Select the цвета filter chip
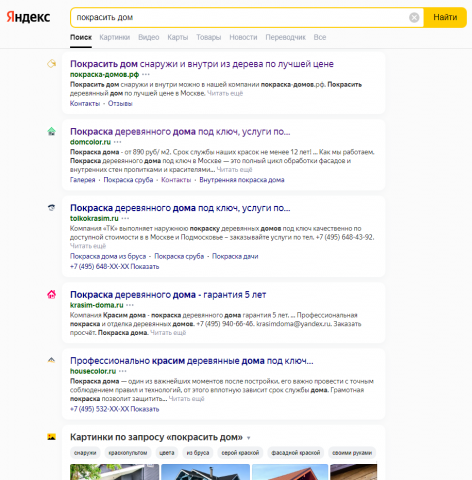Viewport: 472px width, 480px height. click(x=167, y=453)
